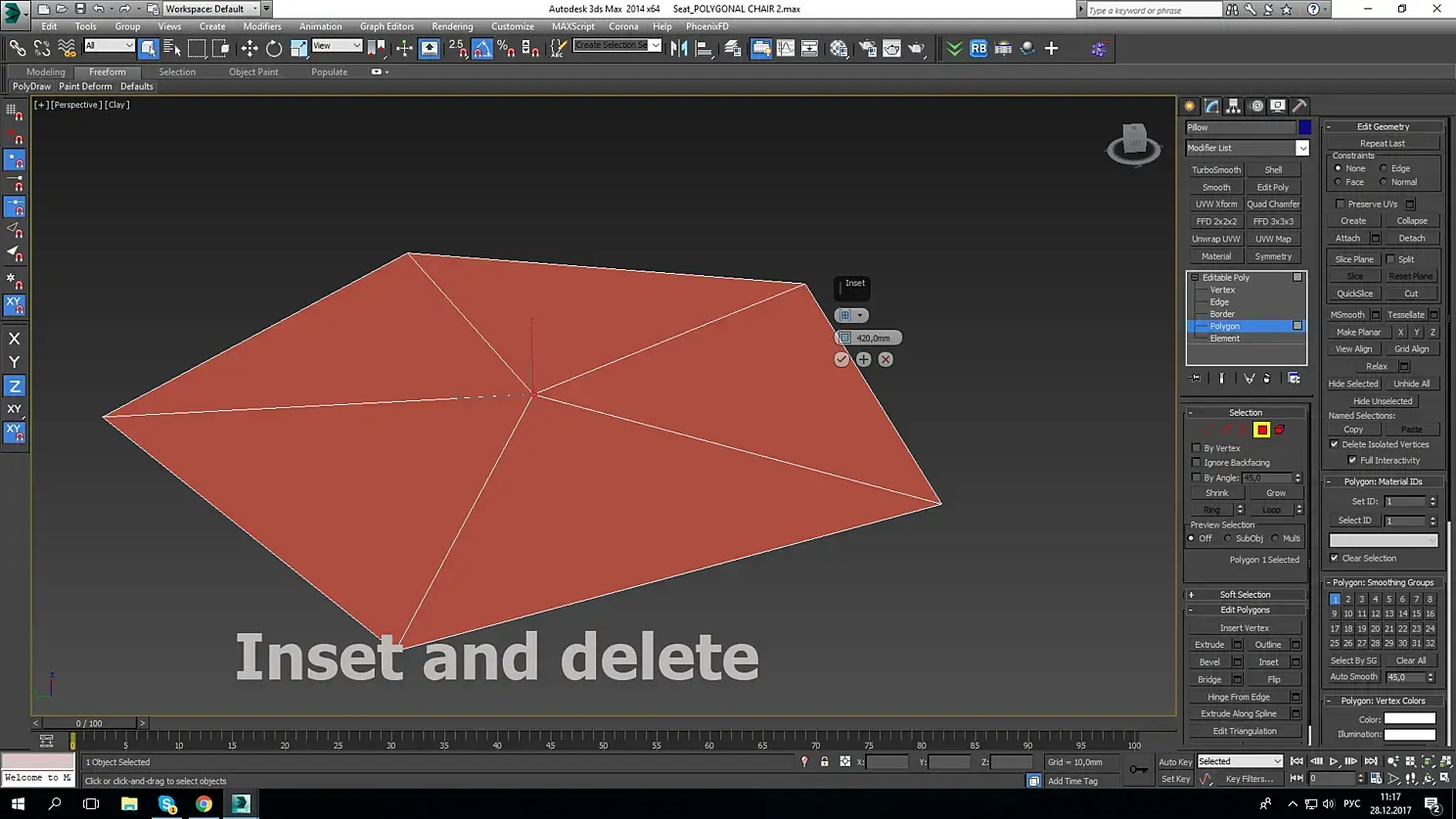Select the Face constraint radio button

[x=1339, y=182]
